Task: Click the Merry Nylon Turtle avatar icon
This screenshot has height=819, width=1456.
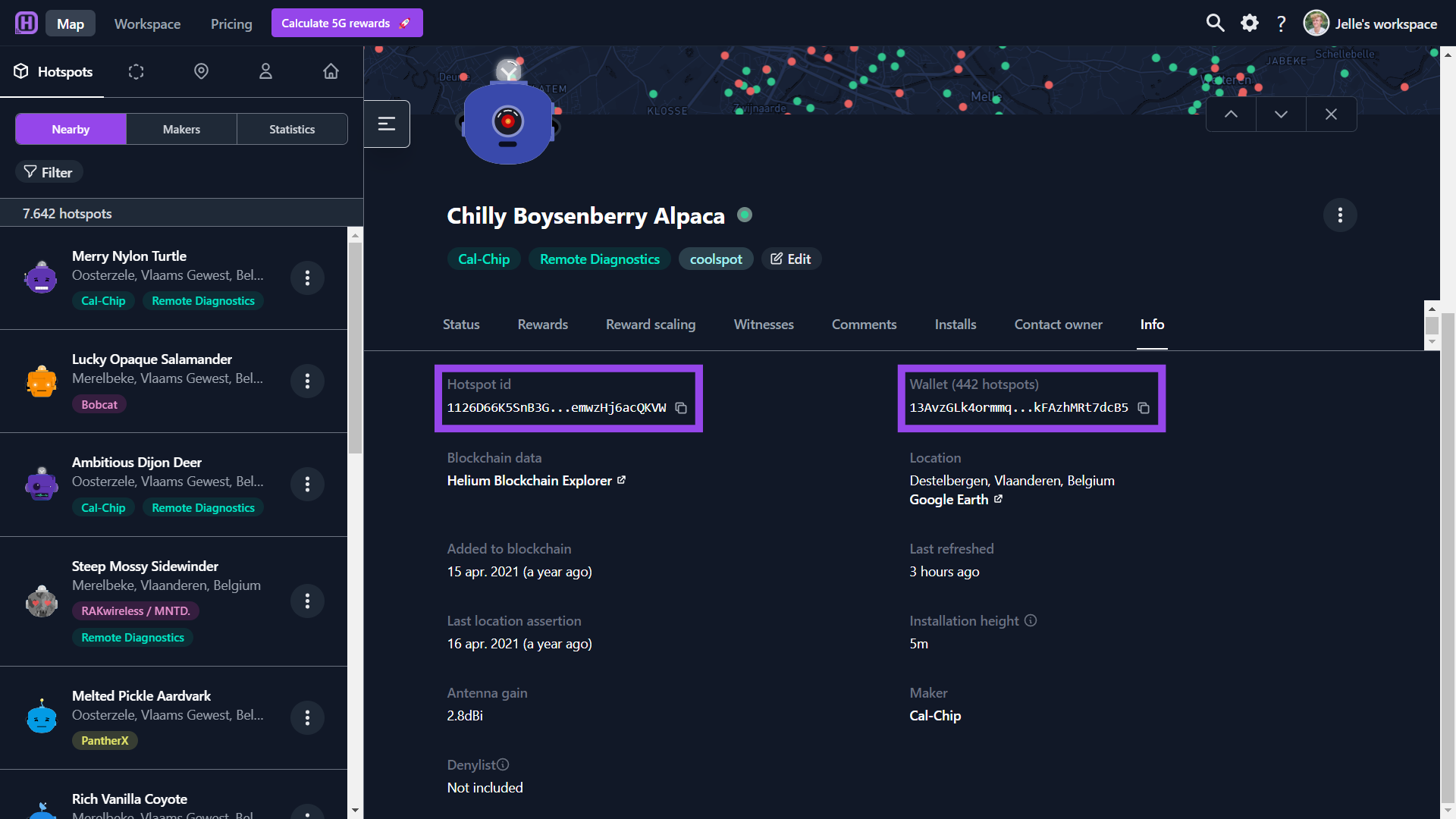Action: 41,278
